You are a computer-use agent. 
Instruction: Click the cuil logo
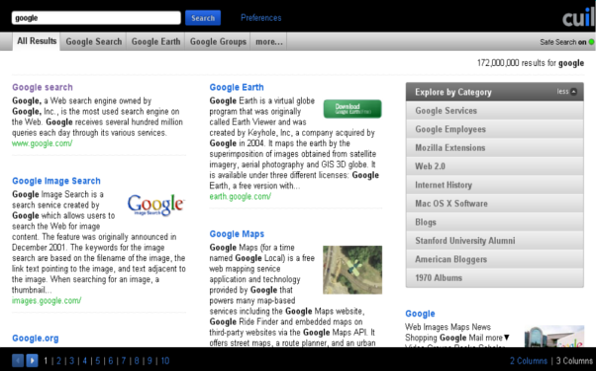pyautogui.click(x=579, y=17)
